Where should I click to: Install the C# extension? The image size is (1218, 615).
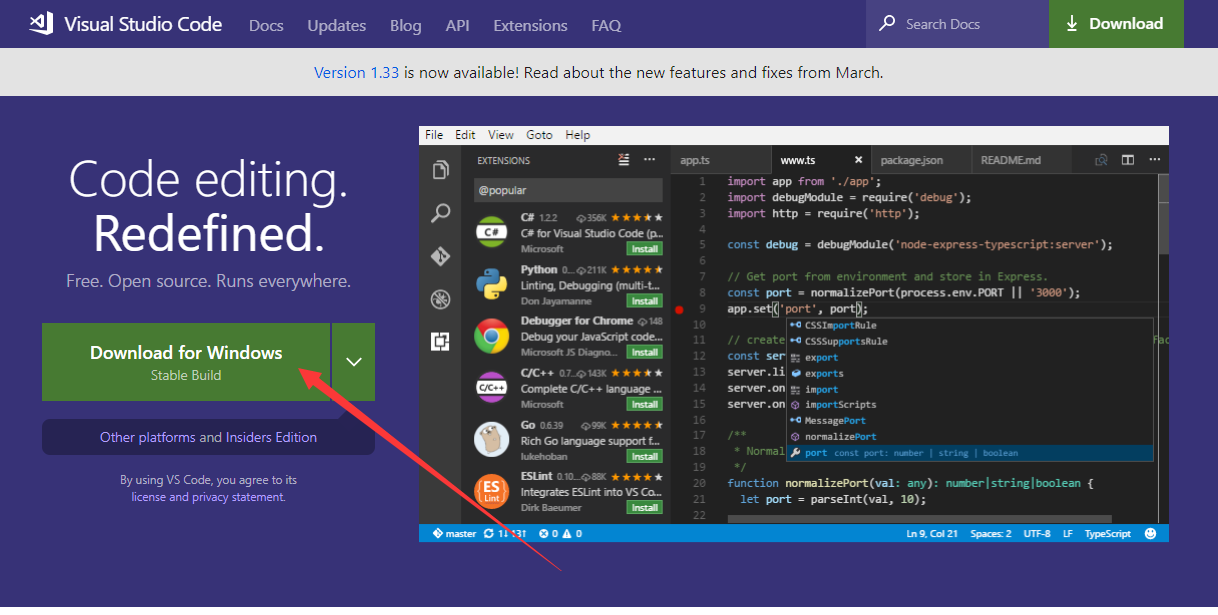(643, 248)
